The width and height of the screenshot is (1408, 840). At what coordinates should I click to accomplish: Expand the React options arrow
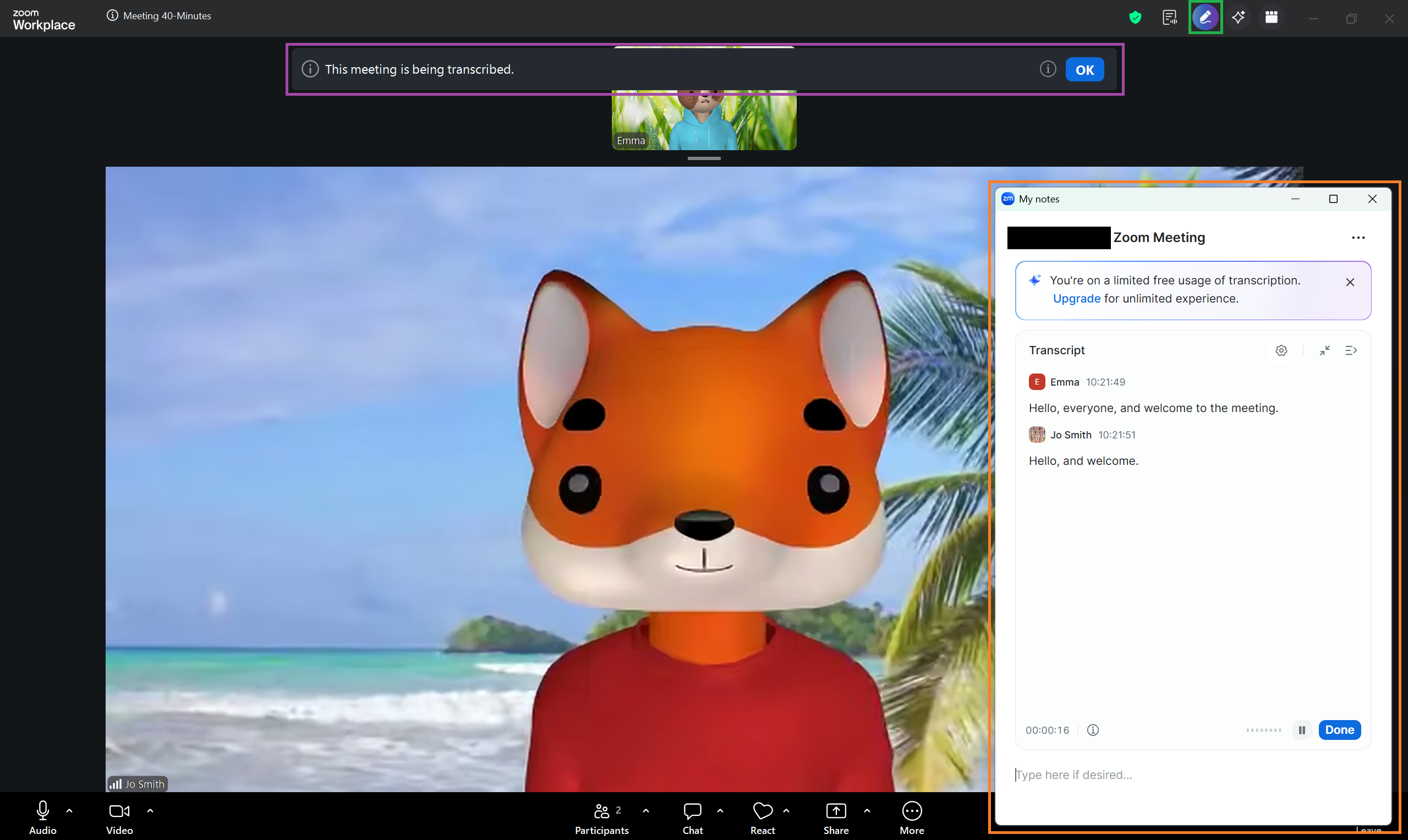pyautogui.click(x=786, y=811)
